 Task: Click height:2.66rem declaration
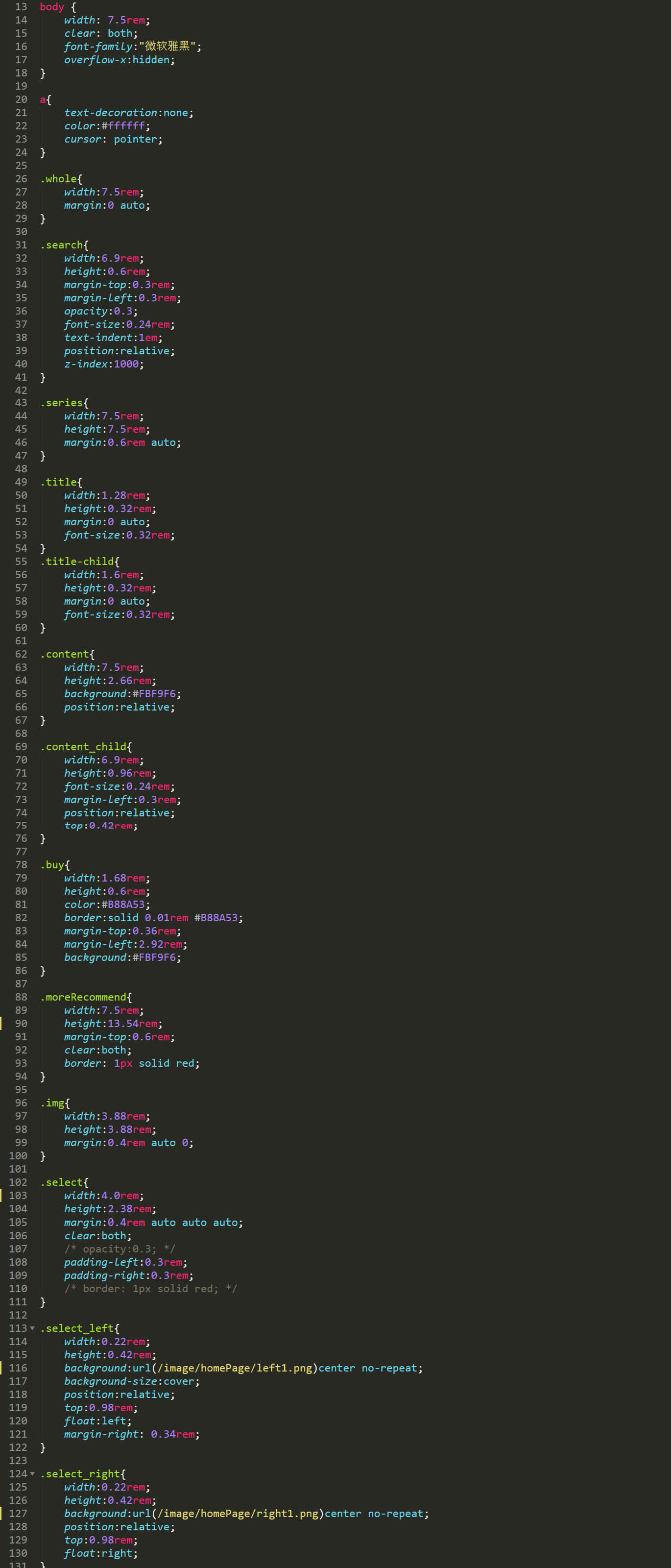[110, 681]
